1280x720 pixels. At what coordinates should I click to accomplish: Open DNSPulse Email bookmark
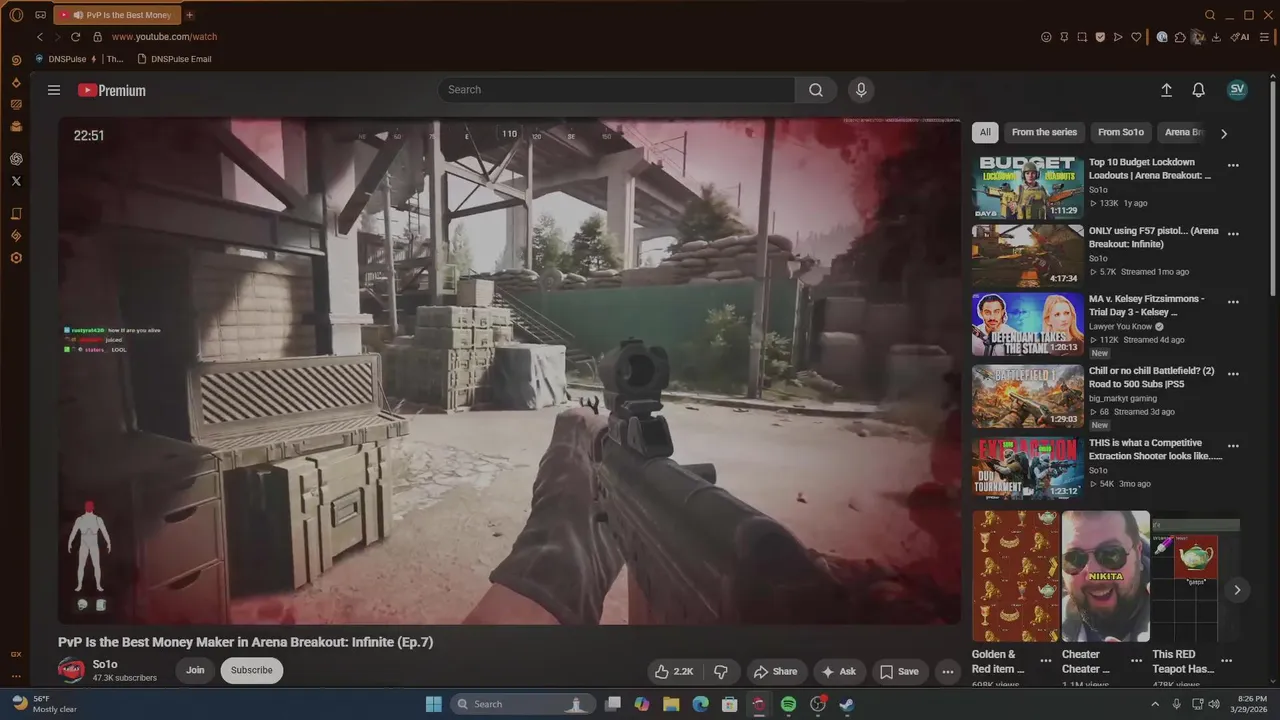click(x=174, y=59)
